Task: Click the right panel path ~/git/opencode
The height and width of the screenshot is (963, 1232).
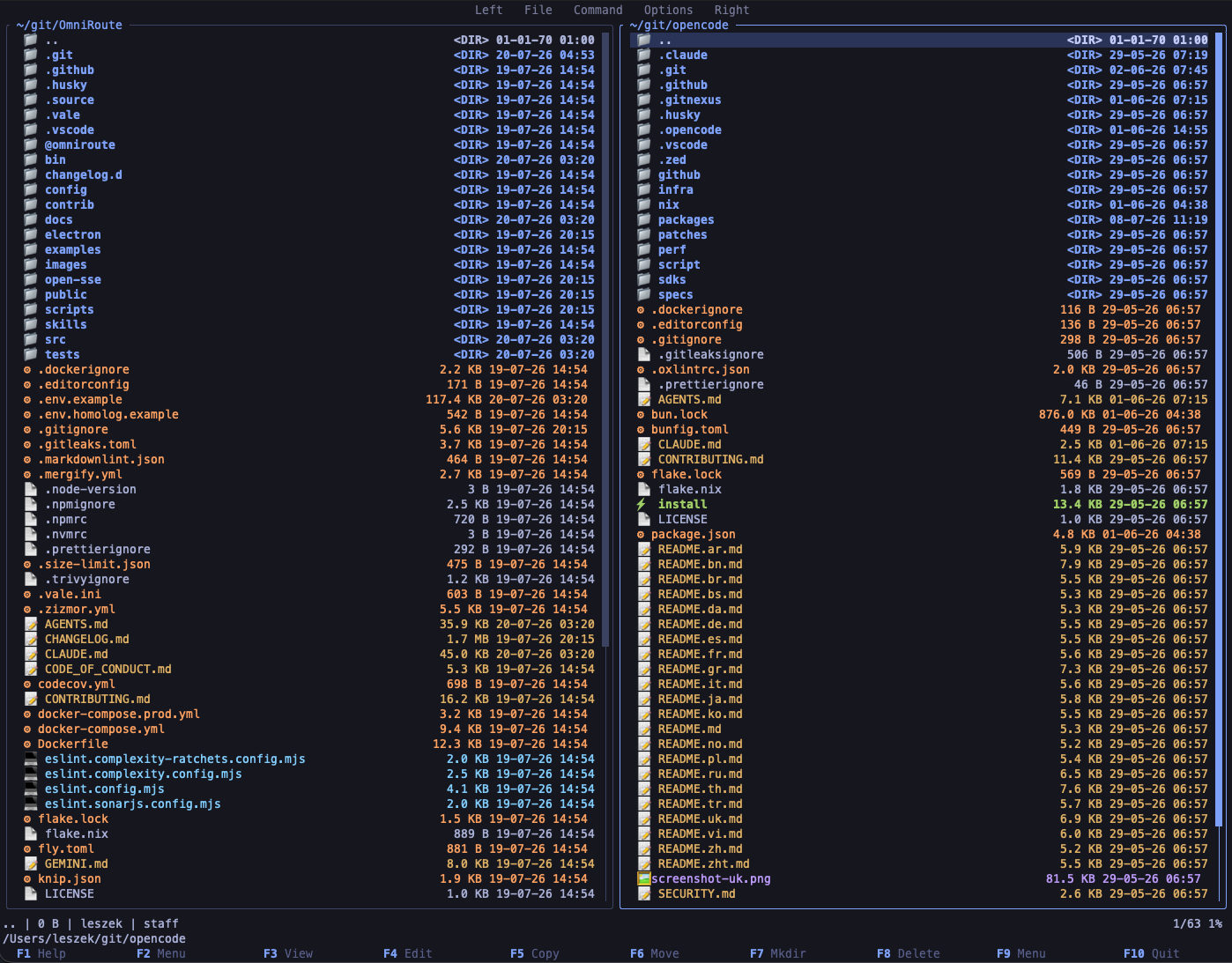Action: point(679,25)
